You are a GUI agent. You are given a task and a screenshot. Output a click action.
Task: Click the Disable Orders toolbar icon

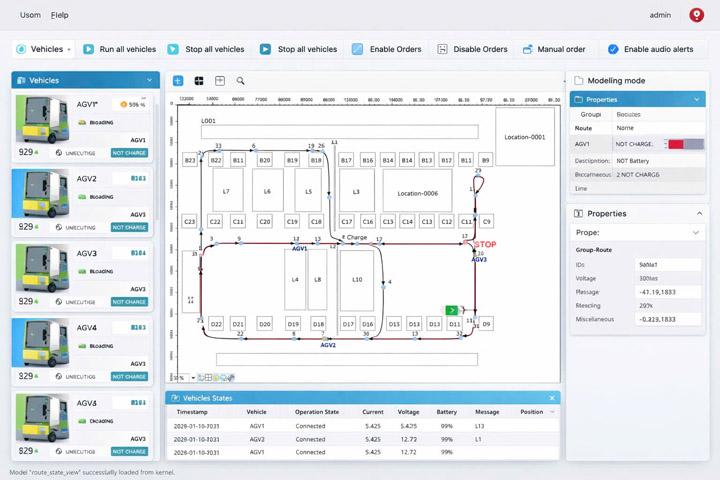pyautogui.click(x=442, y=49)
